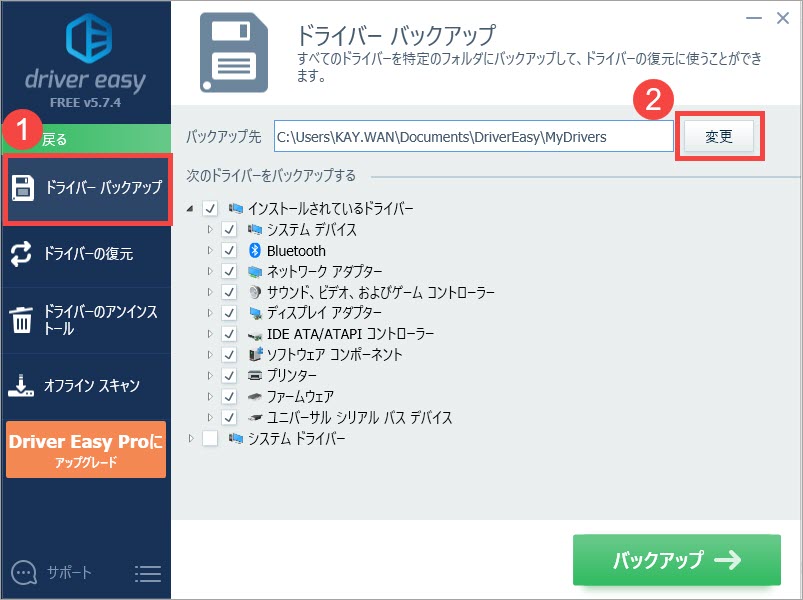This screenshot has width=803, height=600.
Task: Open the hamburger list menu icon
Action: click(148, 573)
